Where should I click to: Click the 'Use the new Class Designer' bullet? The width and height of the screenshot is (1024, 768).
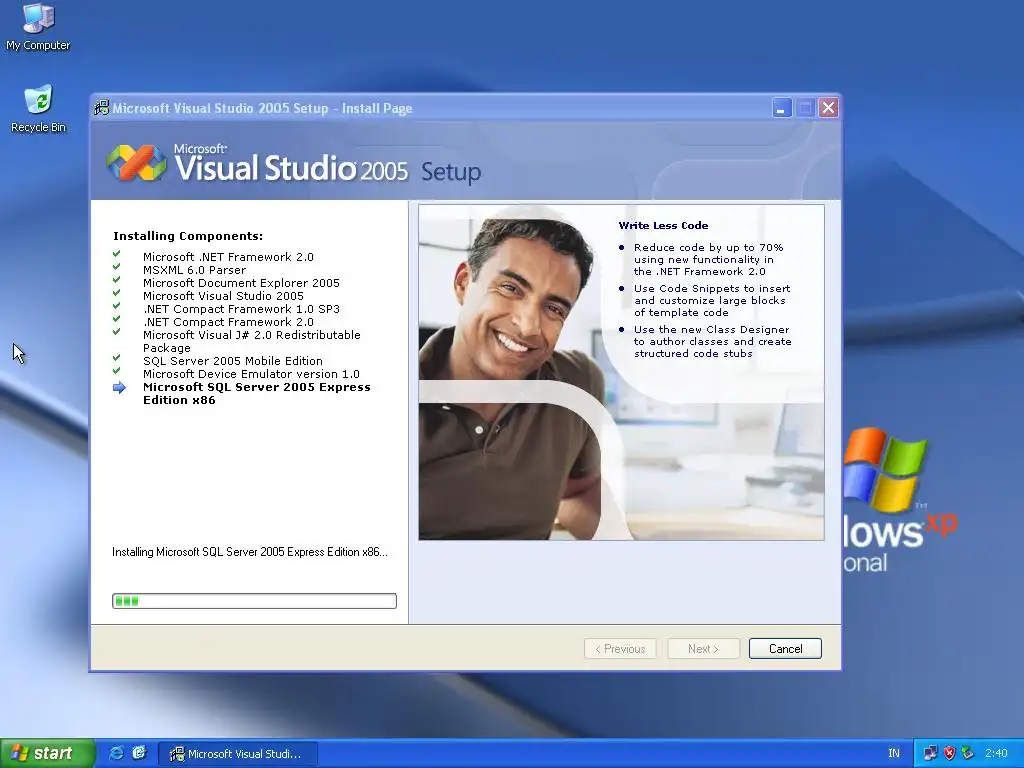(x=712, y=342)
